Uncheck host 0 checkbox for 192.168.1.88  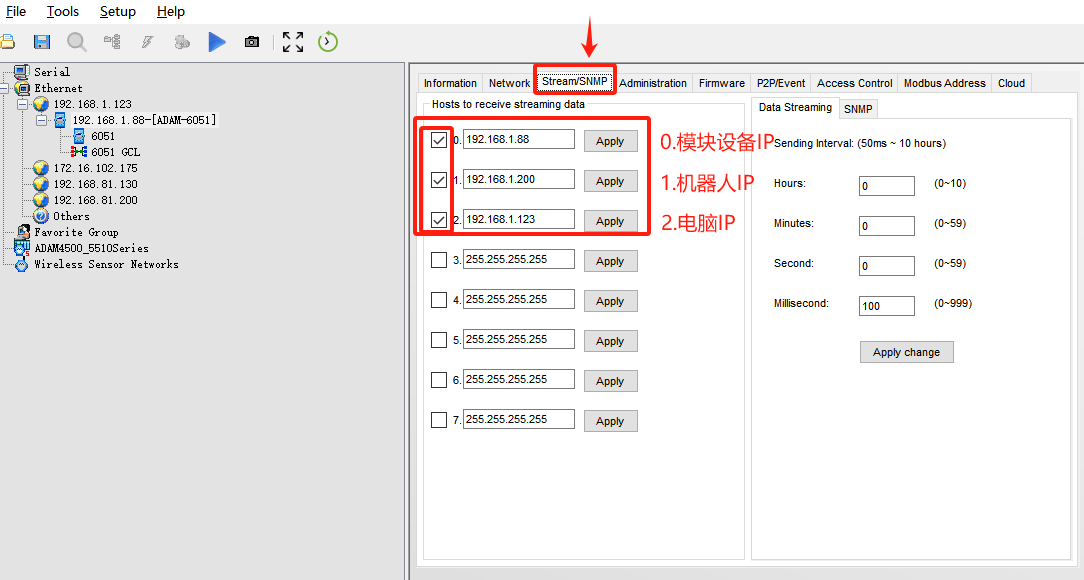pyautogui.click(x=439, y=141)
